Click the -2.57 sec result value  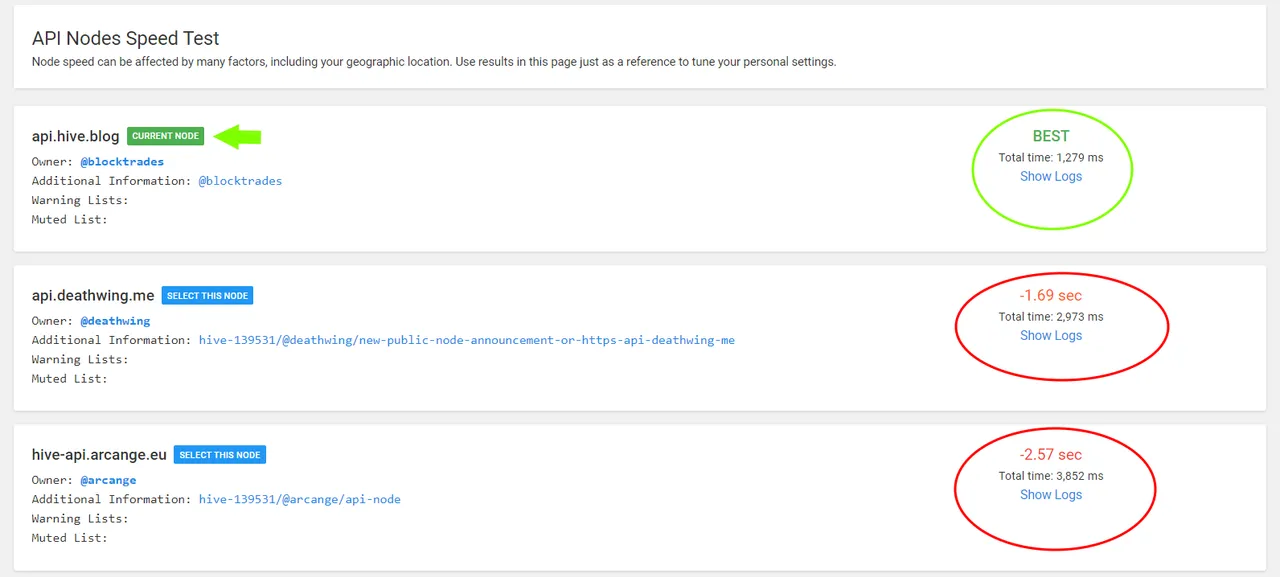1051,454
